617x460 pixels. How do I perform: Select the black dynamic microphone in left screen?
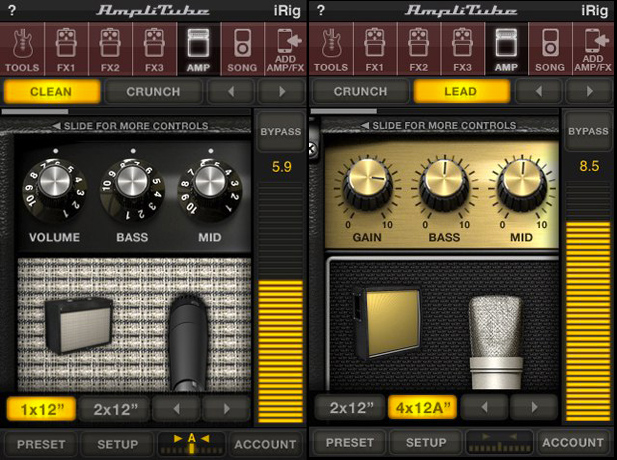click(x=188, y=342)
